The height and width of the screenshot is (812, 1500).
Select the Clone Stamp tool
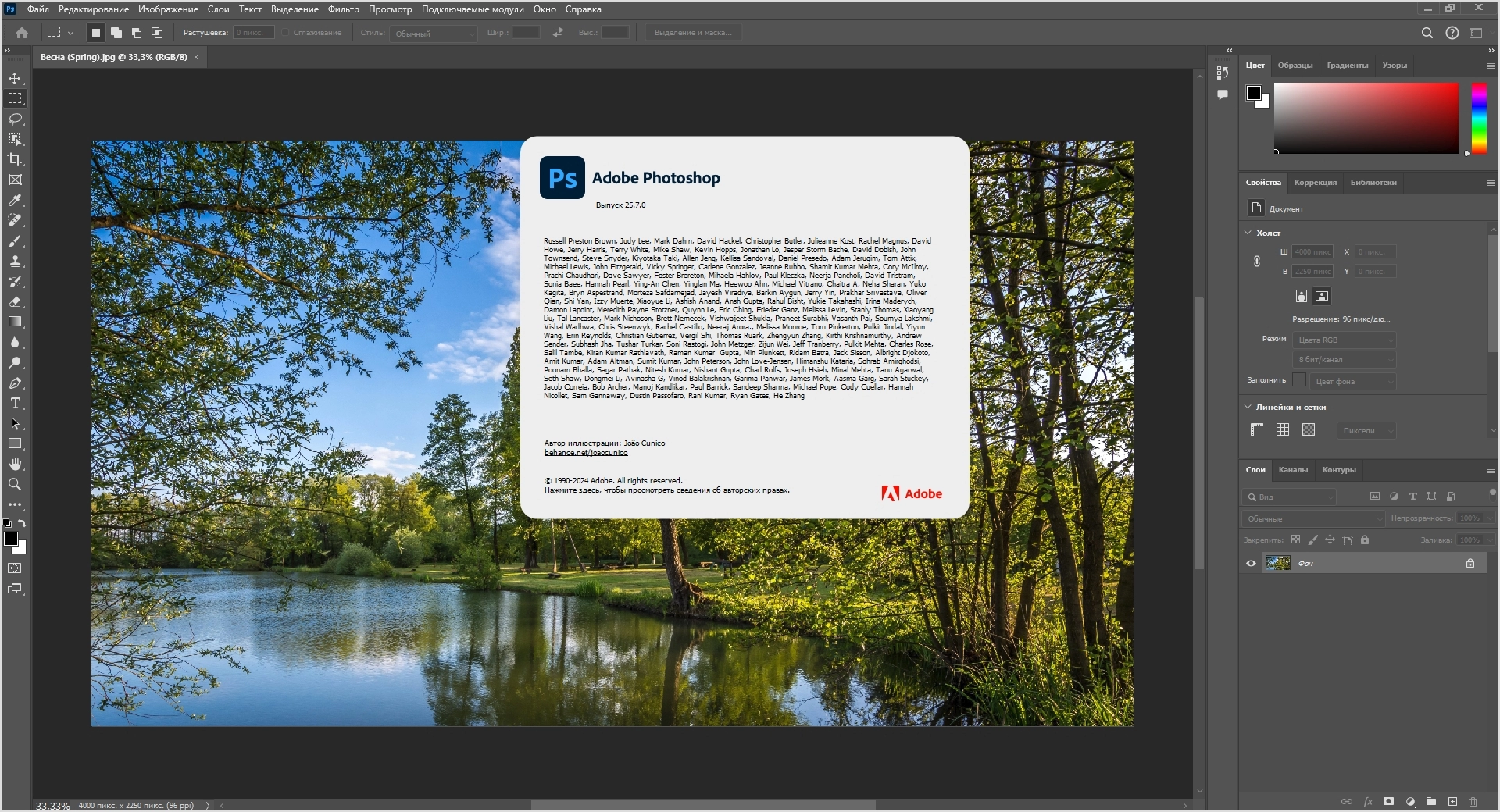coord(15,261)
